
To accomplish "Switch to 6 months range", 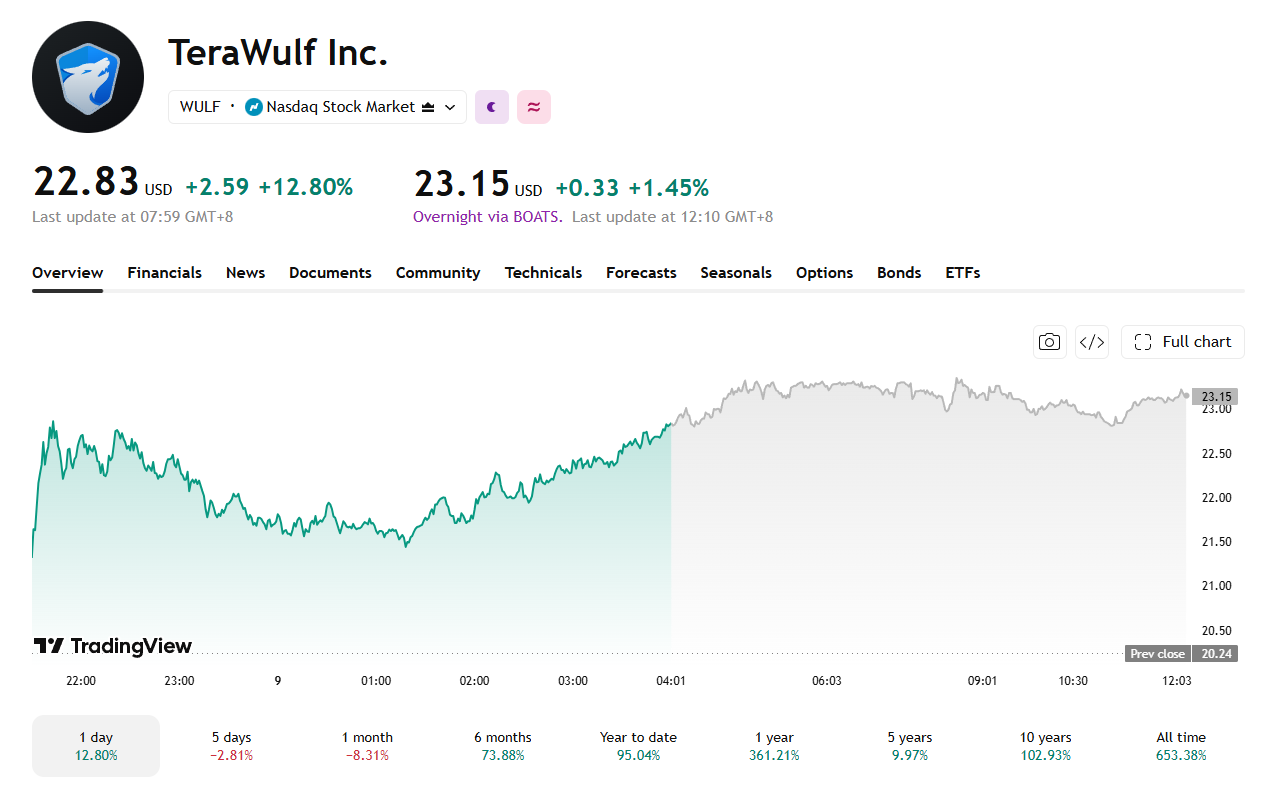I will coord(503,746).
